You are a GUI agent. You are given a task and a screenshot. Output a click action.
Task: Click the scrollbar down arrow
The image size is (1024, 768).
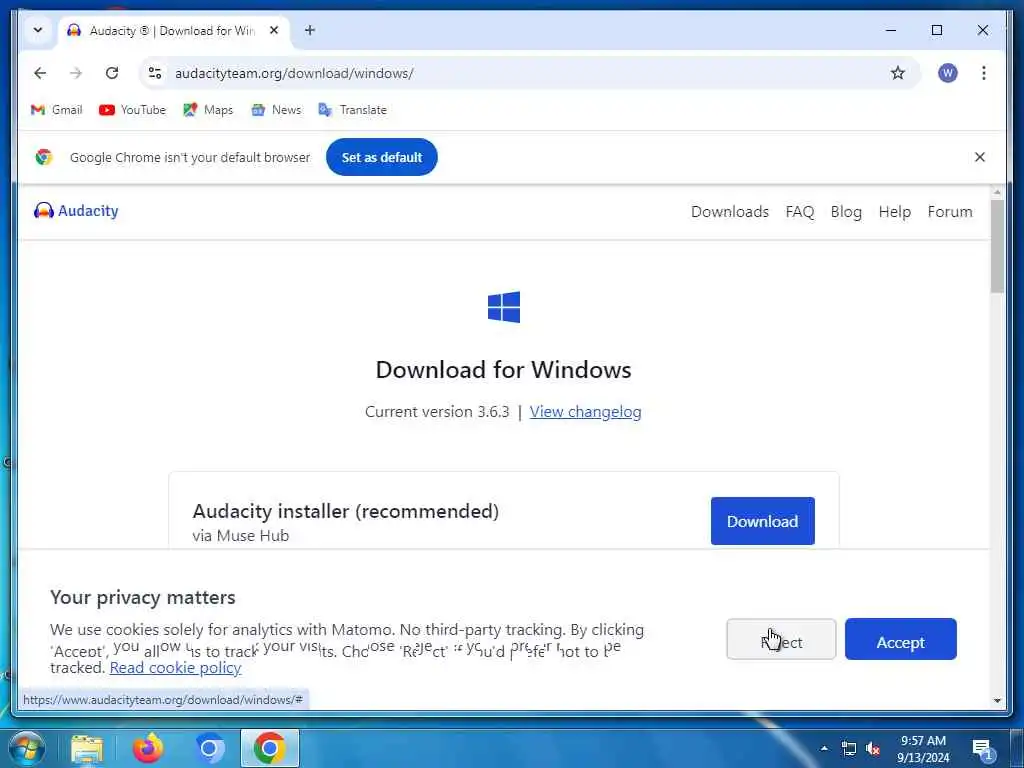(997, 701)
